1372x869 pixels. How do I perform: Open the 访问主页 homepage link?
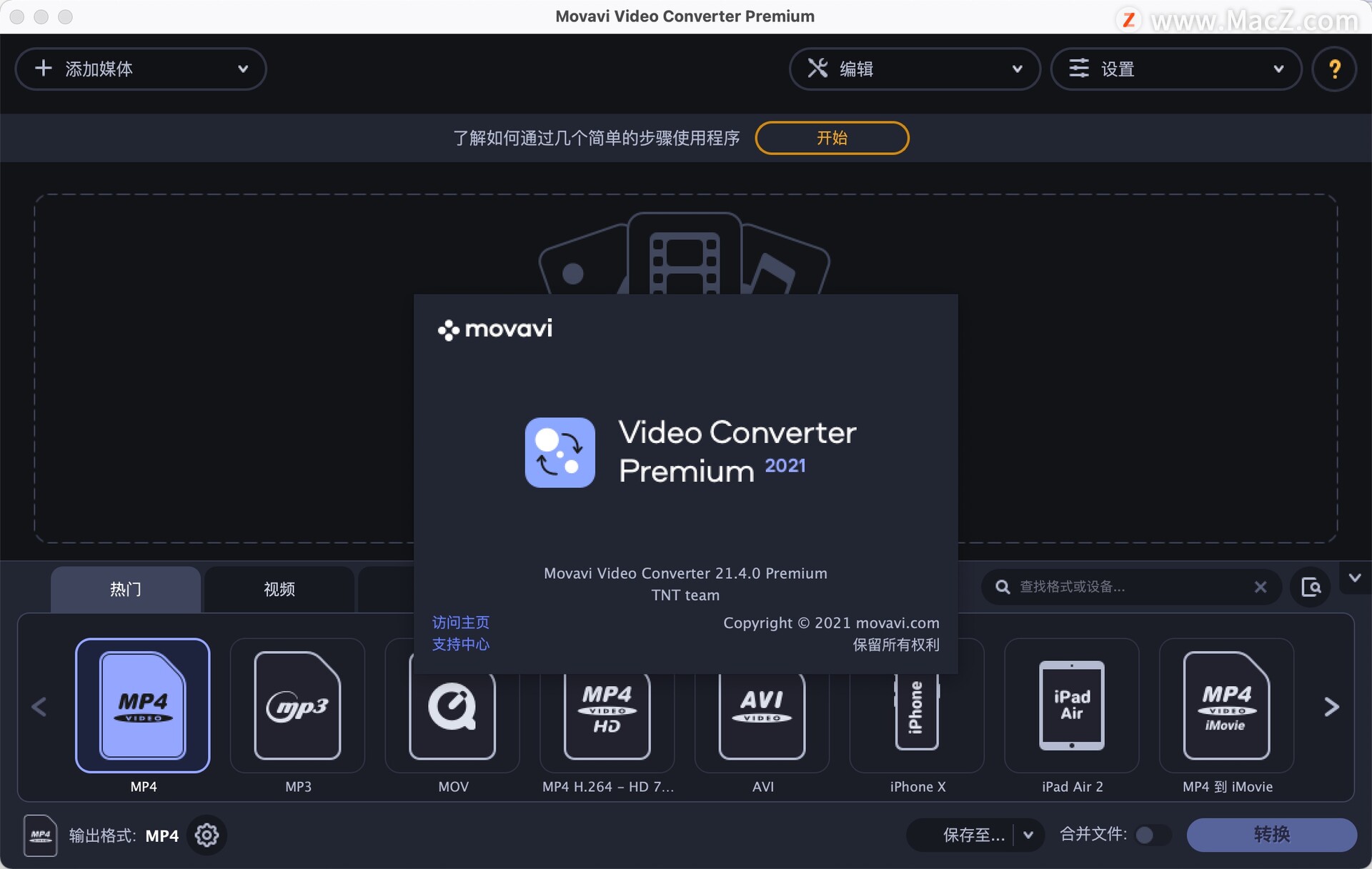[461, 622]
